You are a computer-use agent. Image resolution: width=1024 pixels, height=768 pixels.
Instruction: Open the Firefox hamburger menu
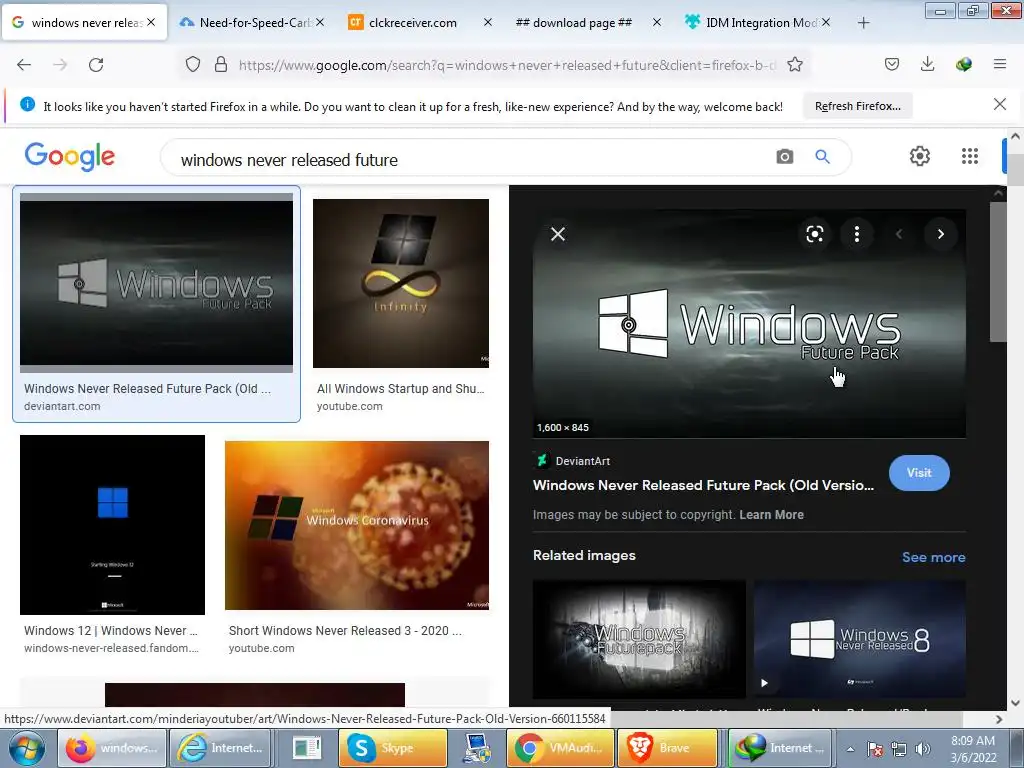[x=1000, y=64]
